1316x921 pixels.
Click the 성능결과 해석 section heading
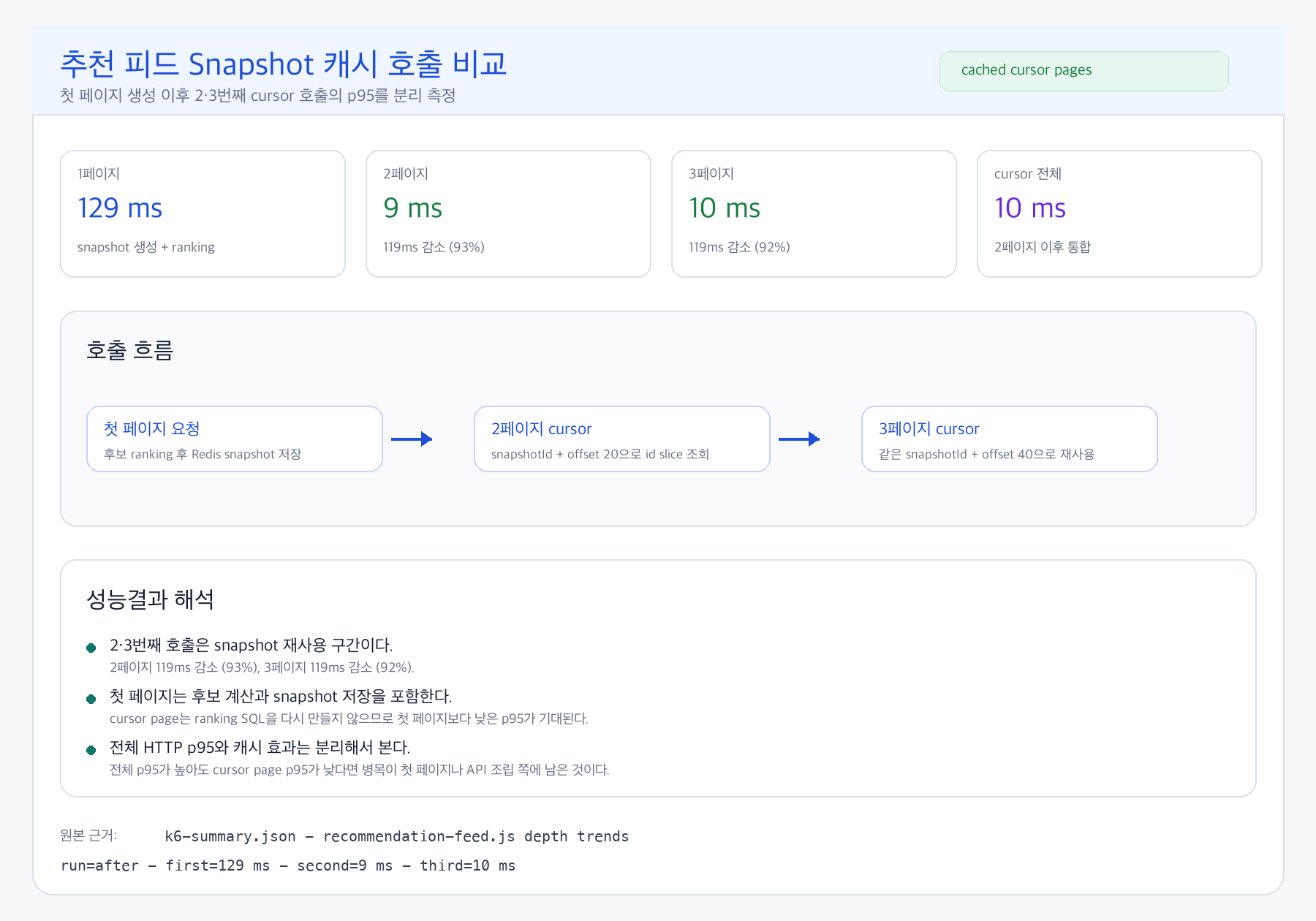pyautogui.click(x=150, y=599)
